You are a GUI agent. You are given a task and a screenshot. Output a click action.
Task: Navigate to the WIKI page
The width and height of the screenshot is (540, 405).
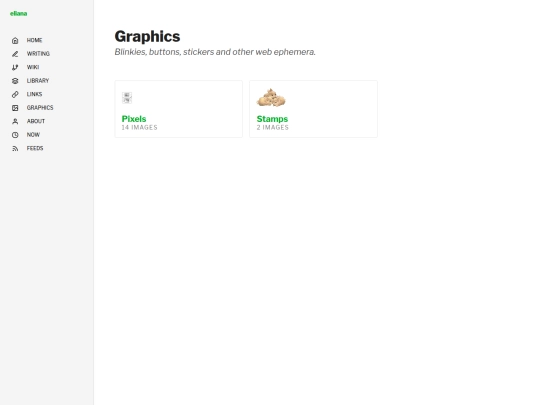[x=33, y=67]
